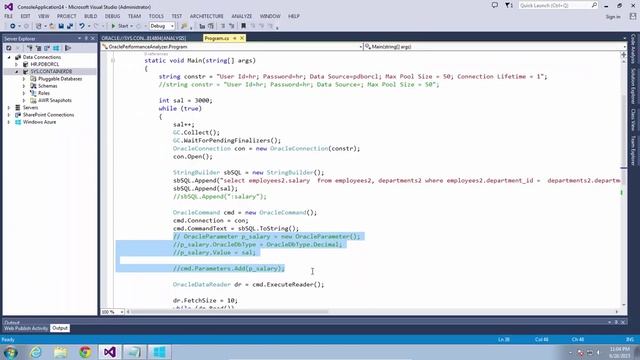Click the Find in Files toolbar icon
The height and width of the screenshot is (360, 640).
(x=184, y=26)
